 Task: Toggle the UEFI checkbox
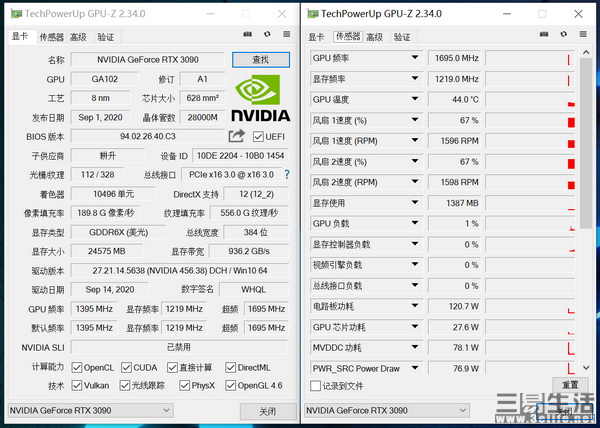point(258,137)
